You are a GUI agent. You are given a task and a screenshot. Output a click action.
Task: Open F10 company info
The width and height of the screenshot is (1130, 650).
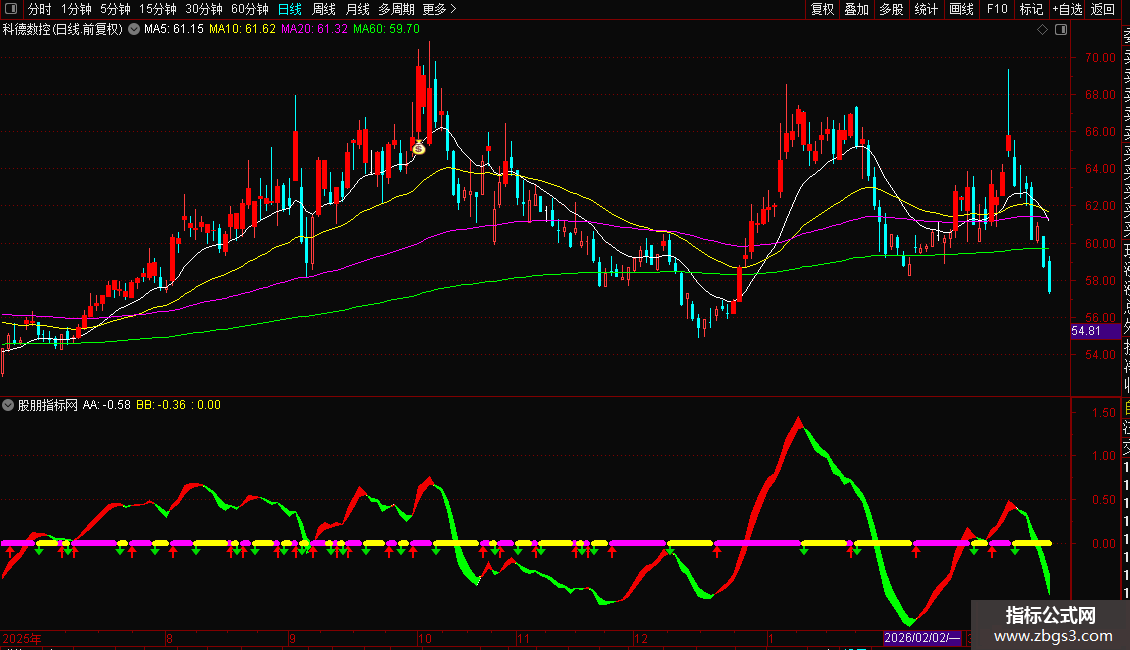coord(997,9)
